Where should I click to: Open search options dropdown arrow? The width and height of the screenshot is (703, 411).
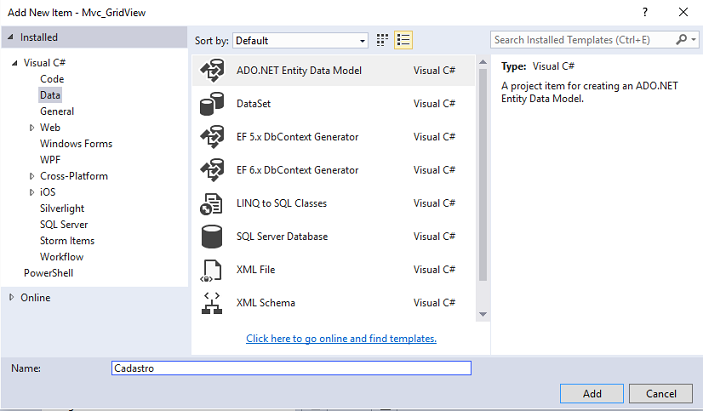tap(694, 40)
